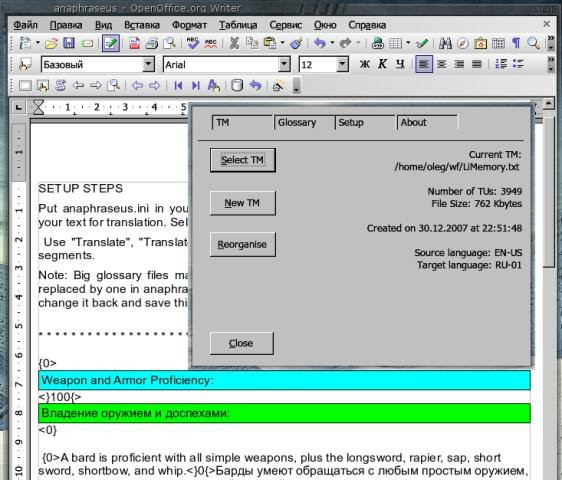Toggle nonprinting characters pilcrow icon
This screenshot has width=562, height=480.
tap(516, 43)
